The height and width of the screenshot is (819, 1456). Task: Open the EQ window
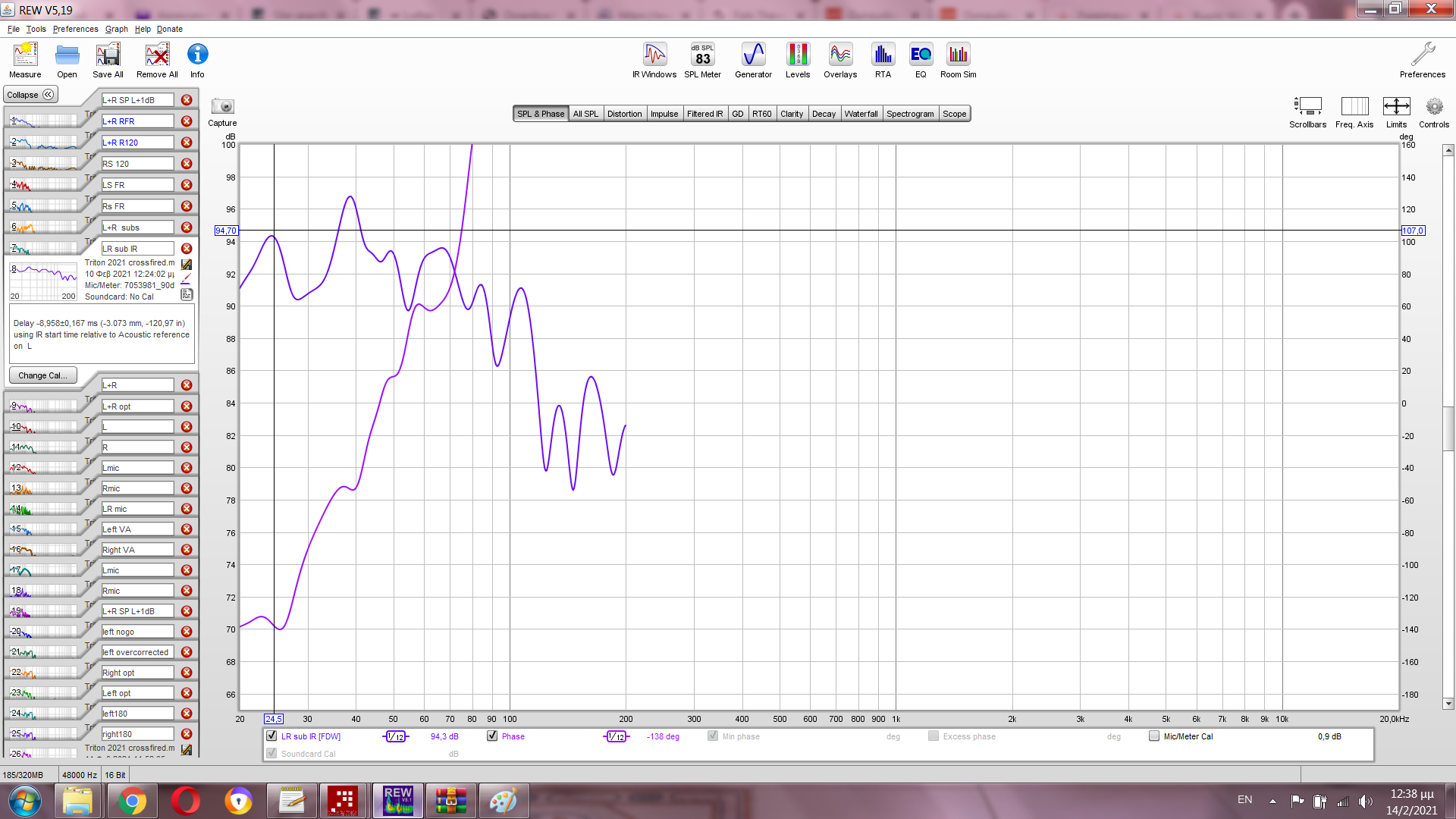(x=921, y=55)
